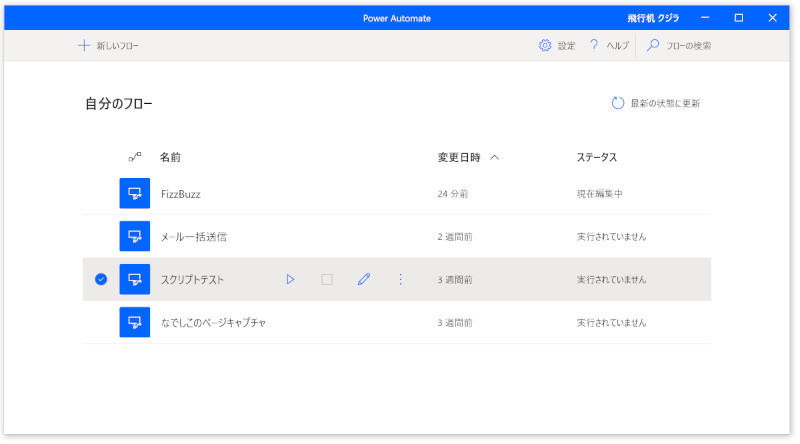
Task: Click the メール一括送信 flow icon
Action: point(134,237)
